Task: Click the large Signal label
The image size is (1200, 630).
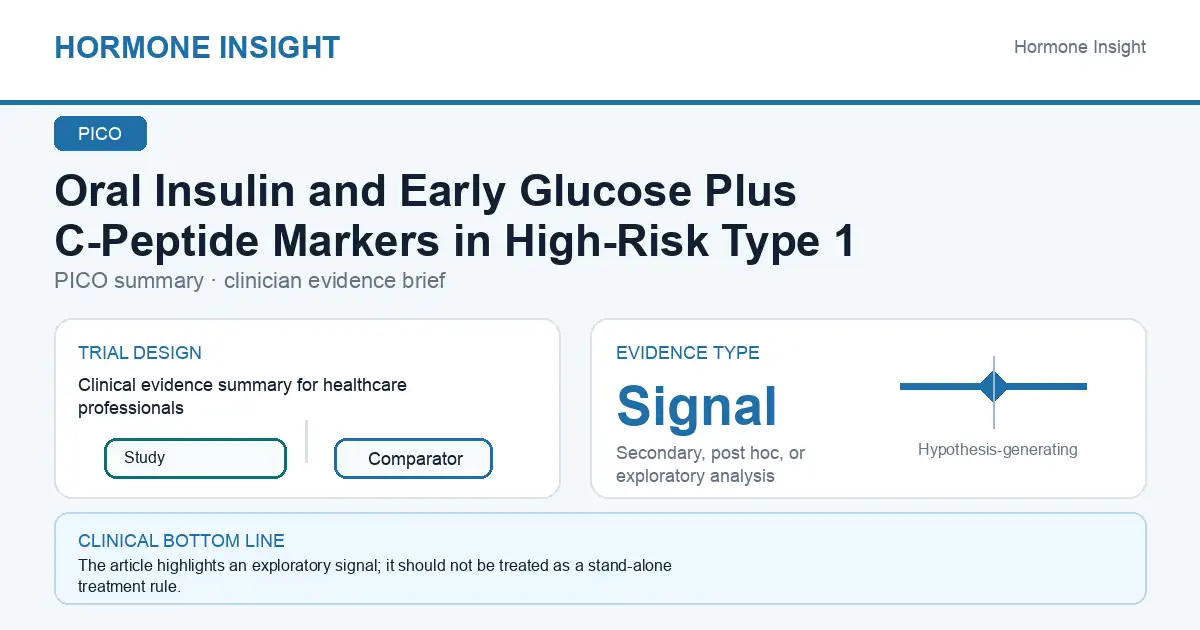Action: (x=697, y=406)
